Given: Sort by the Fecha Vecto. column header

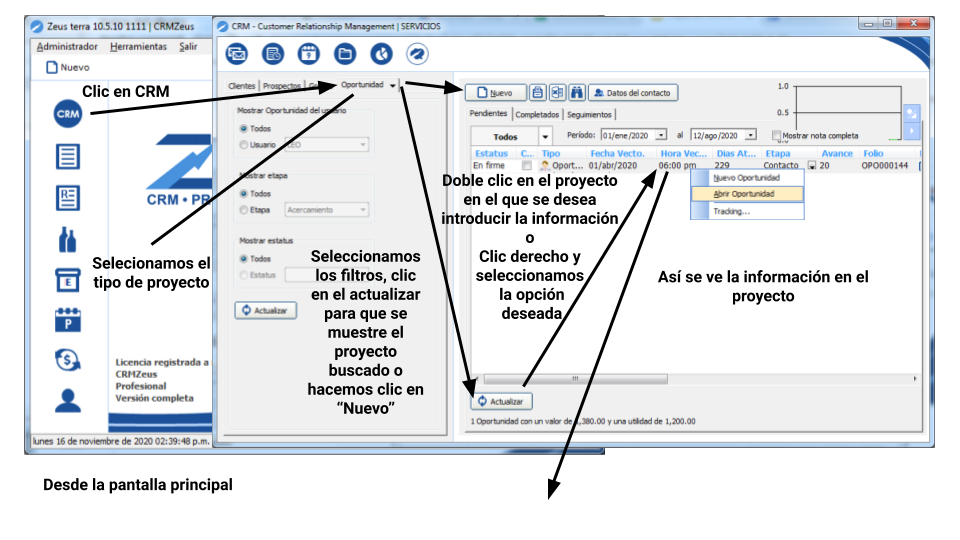Looking at the screenshot, I should coord(618,154).
